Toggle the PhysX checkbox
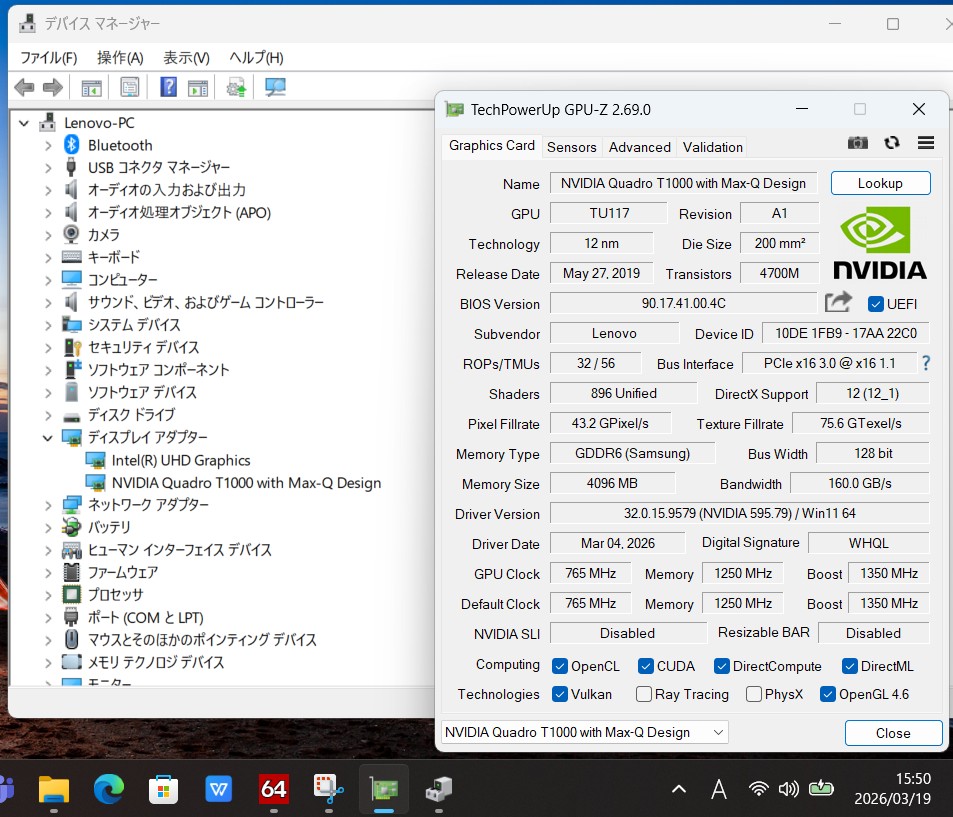 tap(754, 694)
